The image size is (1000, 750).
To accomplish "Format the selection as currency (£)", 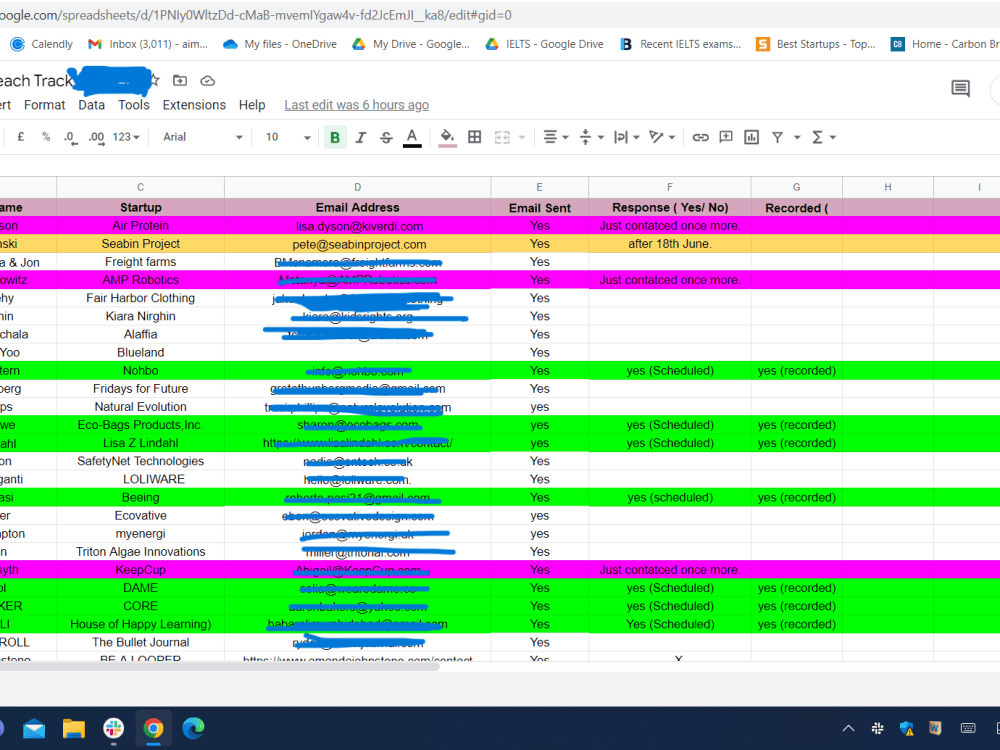I will [20, 137].
